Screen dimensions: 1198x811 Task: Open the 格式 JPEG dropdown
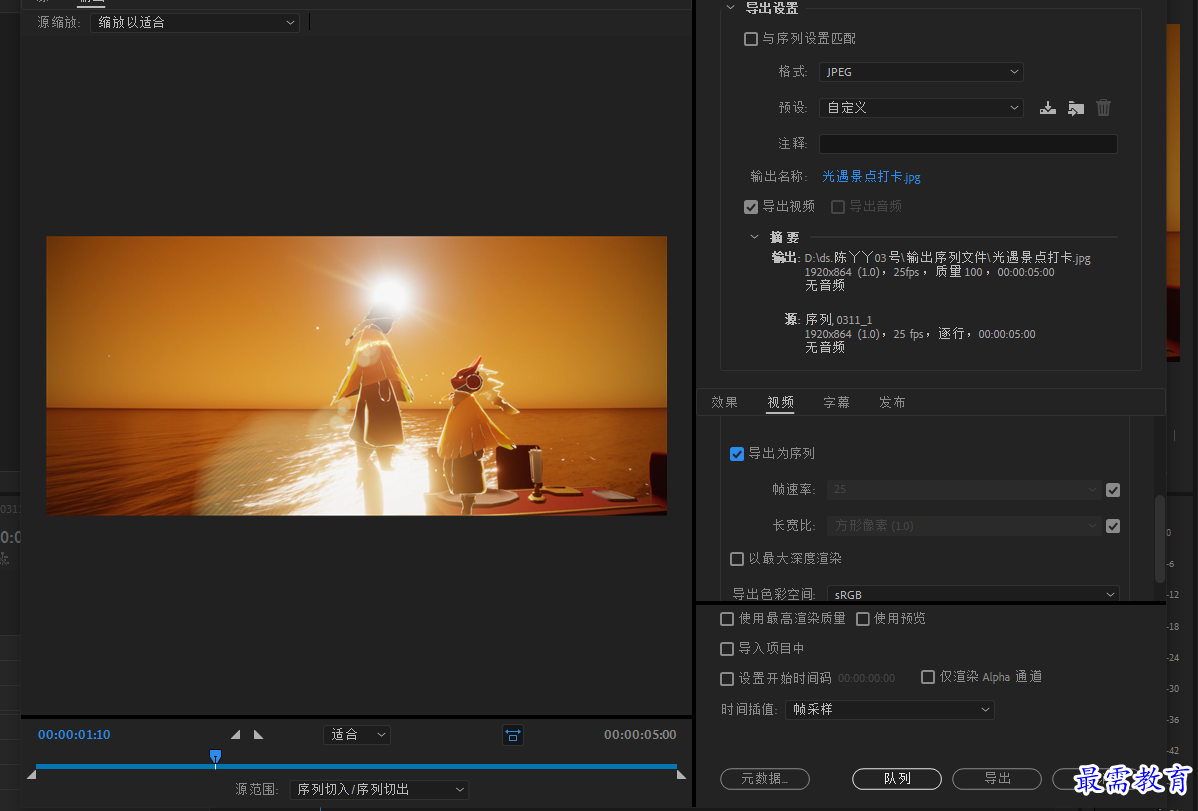coord(921,72)
